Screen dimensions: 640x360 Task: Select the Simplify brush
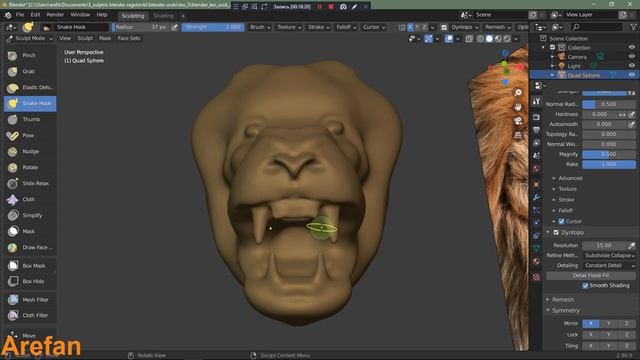pos(30,216)
